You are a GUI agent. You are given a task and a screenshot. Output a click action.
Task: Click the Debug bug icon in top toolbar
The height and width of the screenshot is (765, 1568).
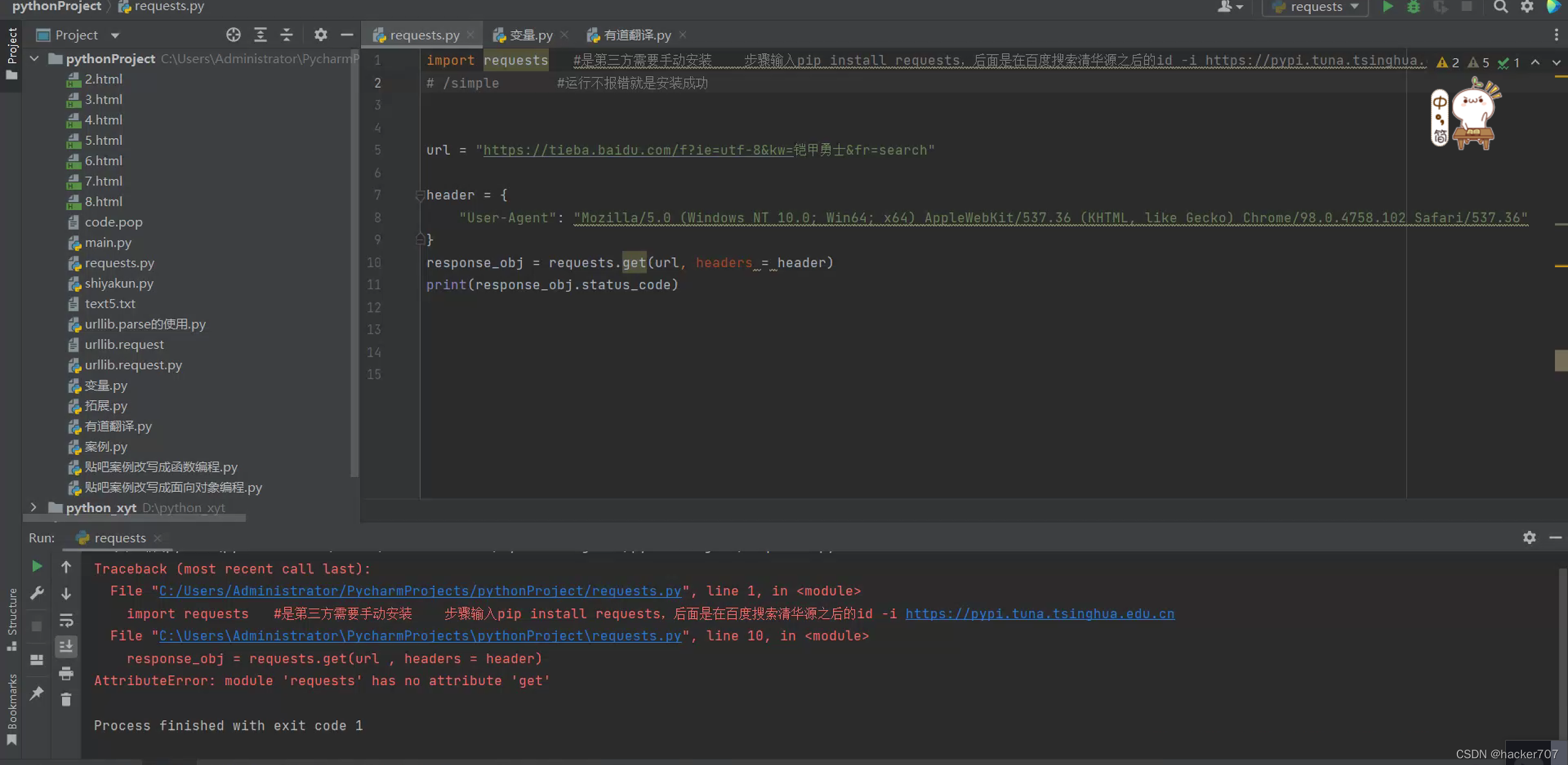(x=1413, y=7)
